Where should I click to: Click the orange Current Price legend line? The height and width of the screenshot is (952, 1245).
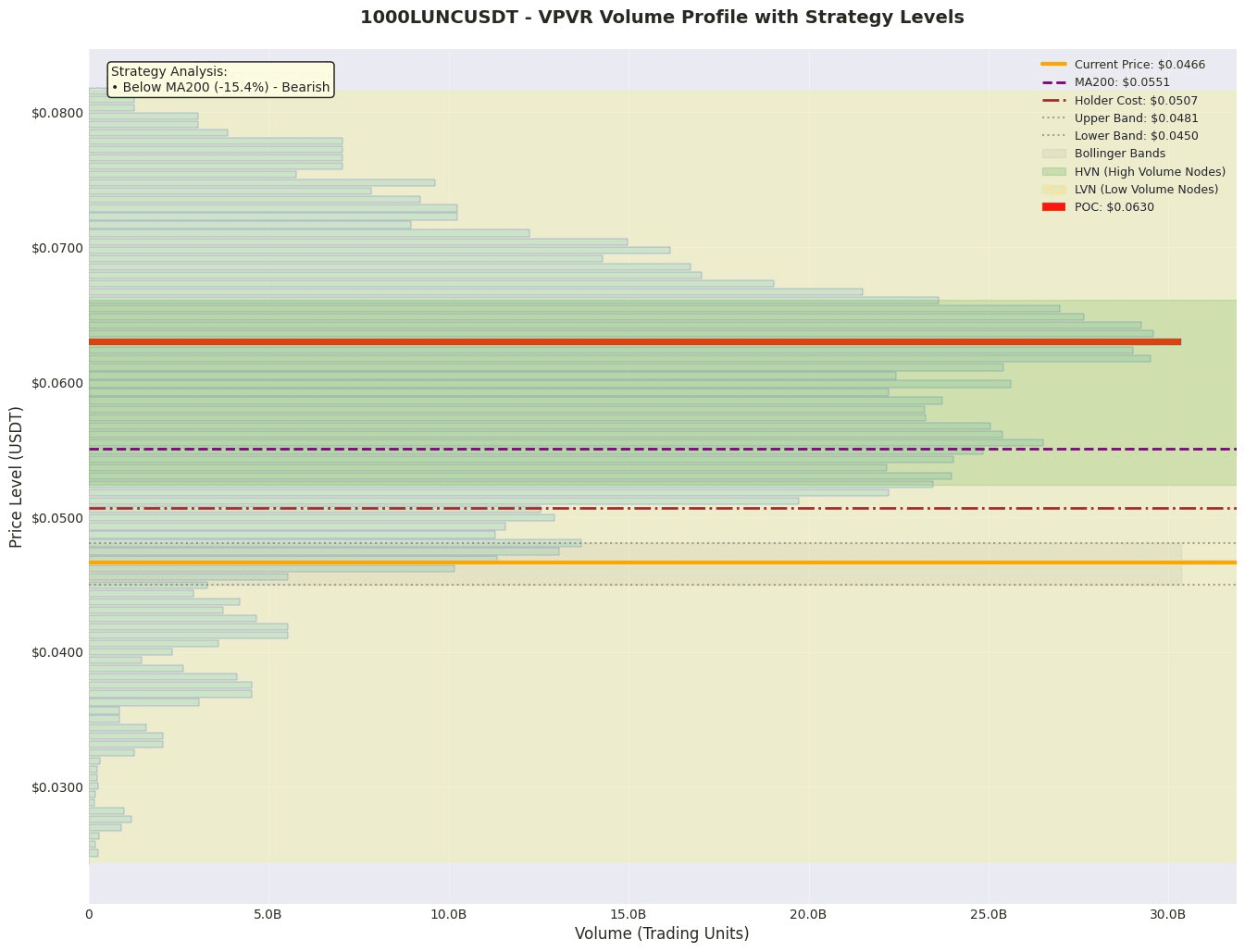pyautogui.click(x=1054, y=65)
